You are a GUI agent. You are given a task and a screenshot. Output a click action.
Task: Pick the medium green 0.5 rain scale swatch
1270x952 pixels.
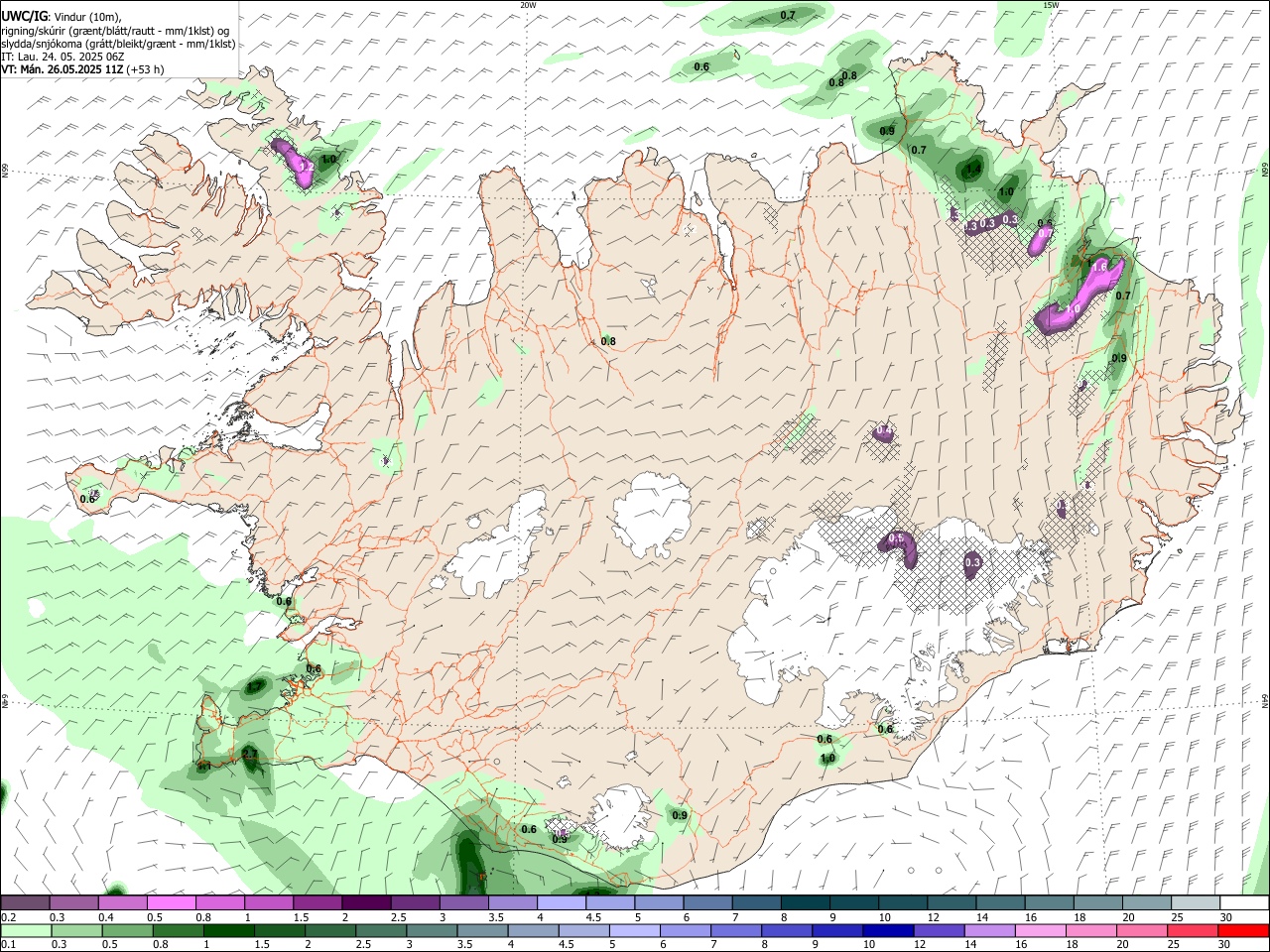[x=127, y=931]
